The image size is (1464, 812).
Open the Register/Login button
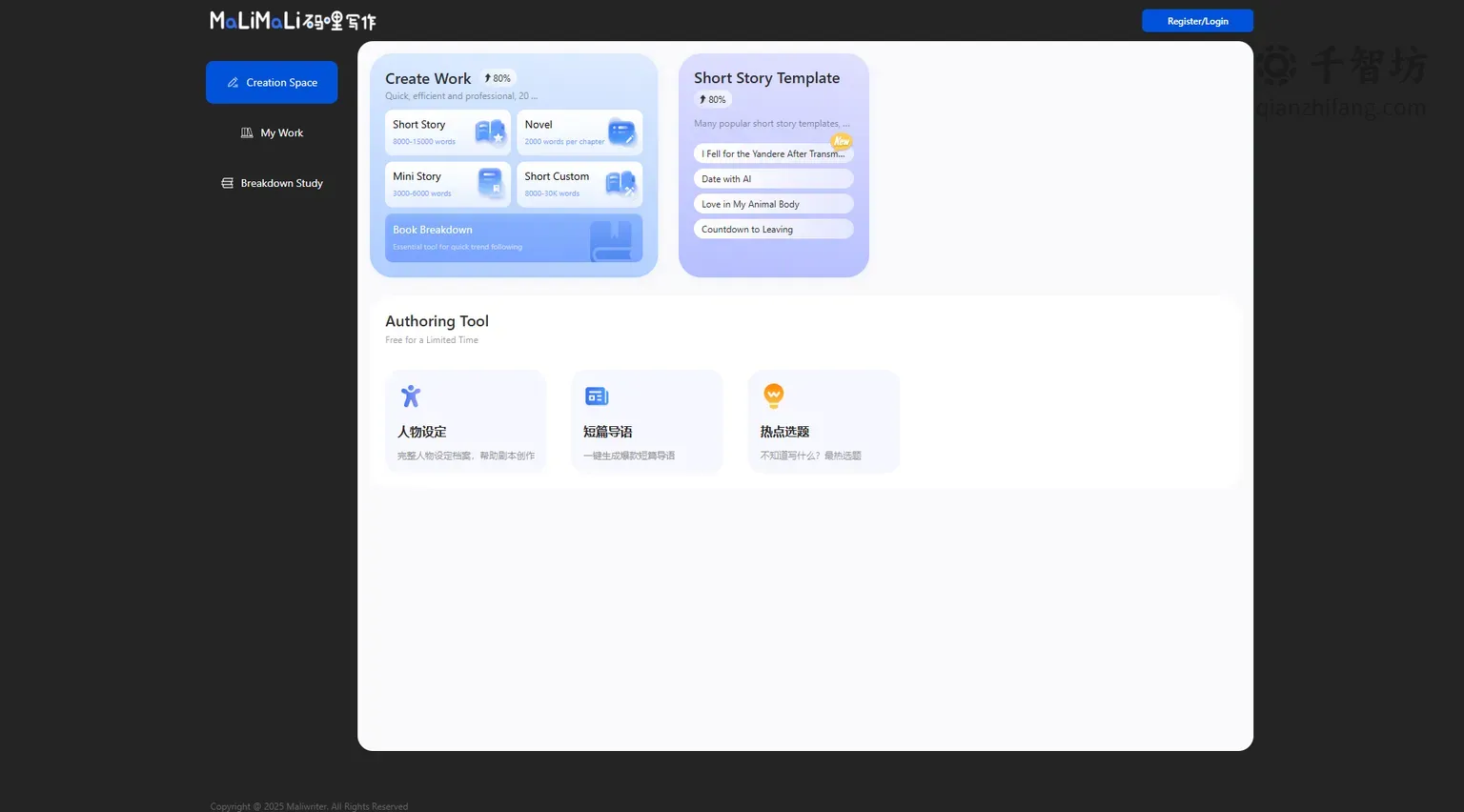coord(1198,21)
